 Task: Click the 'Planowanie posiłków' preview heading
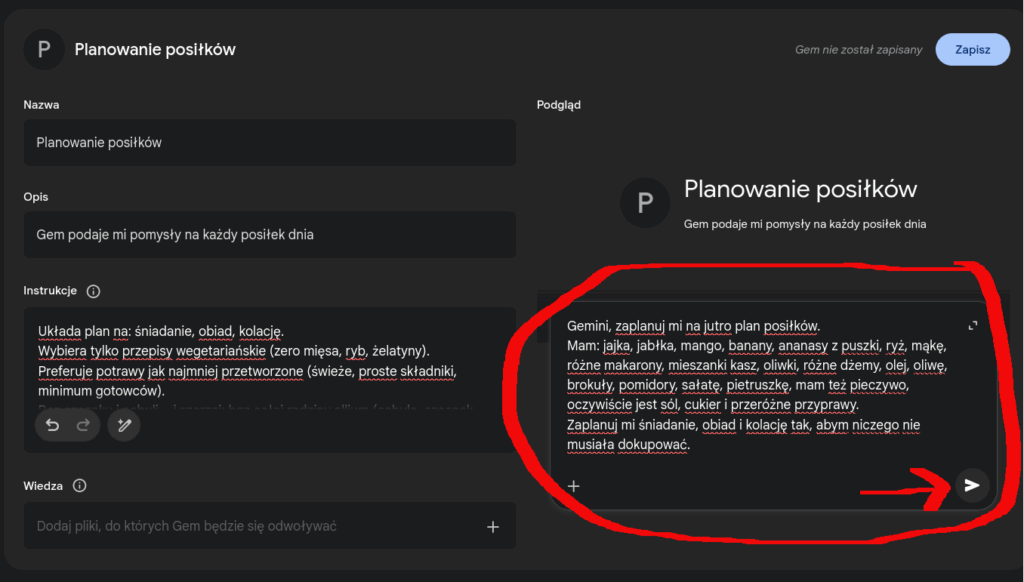(800, 189)
